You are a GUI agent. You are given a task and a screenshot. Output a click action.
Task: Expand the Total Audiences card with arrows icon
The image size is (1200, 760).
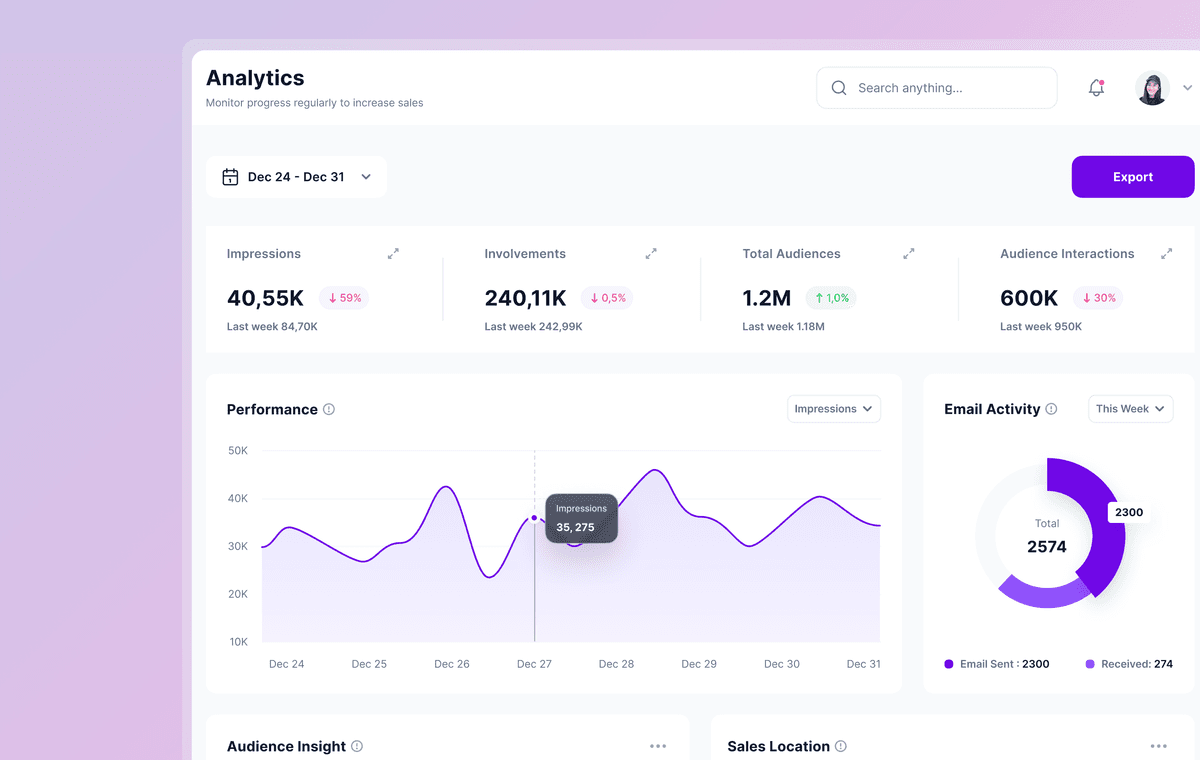coord(909,254)
